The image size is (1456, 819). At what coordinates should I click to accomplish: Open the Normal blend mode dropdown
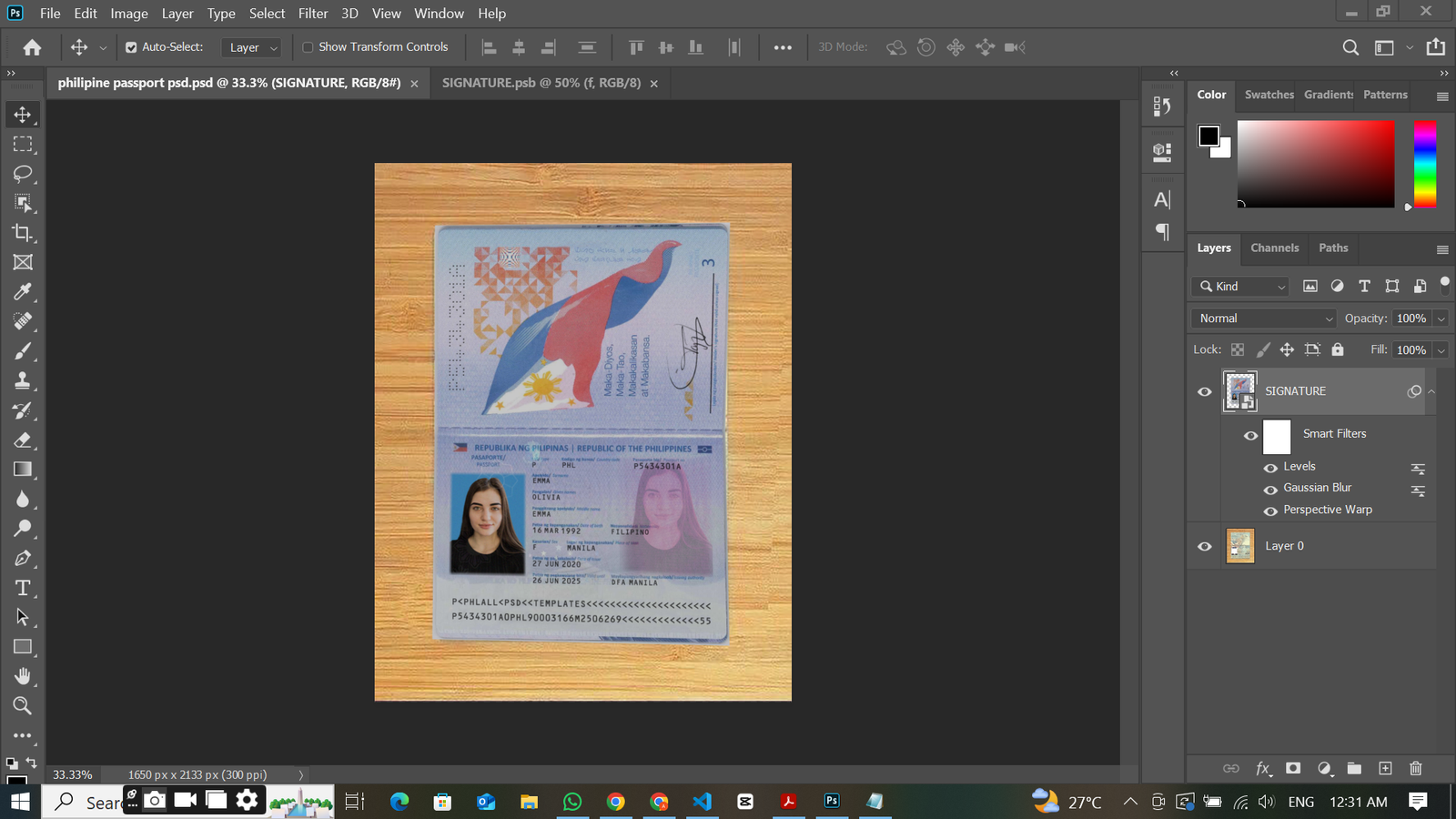tap(1263, 318)
